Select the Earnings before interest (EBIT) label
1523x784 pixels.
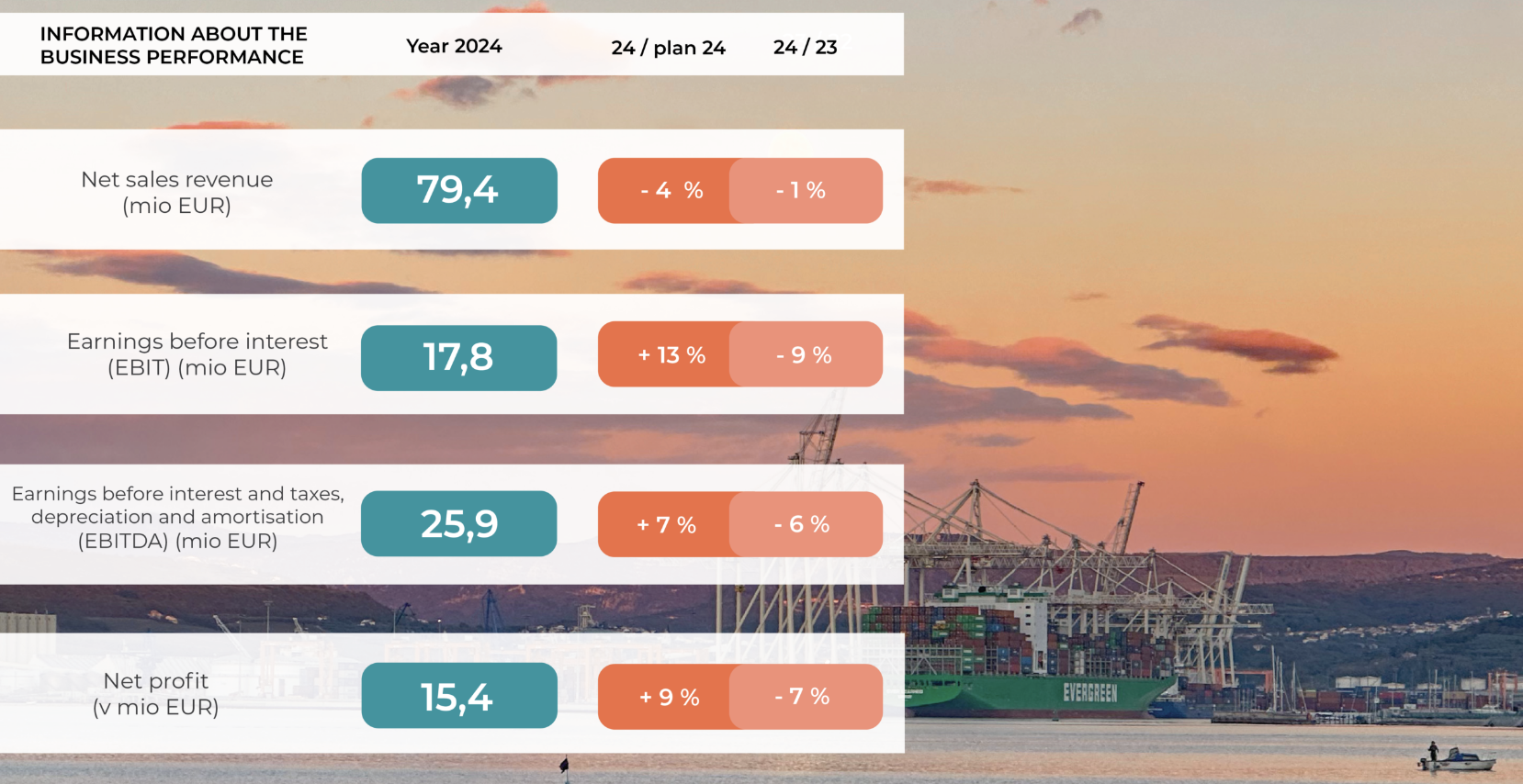coord(197,354)
